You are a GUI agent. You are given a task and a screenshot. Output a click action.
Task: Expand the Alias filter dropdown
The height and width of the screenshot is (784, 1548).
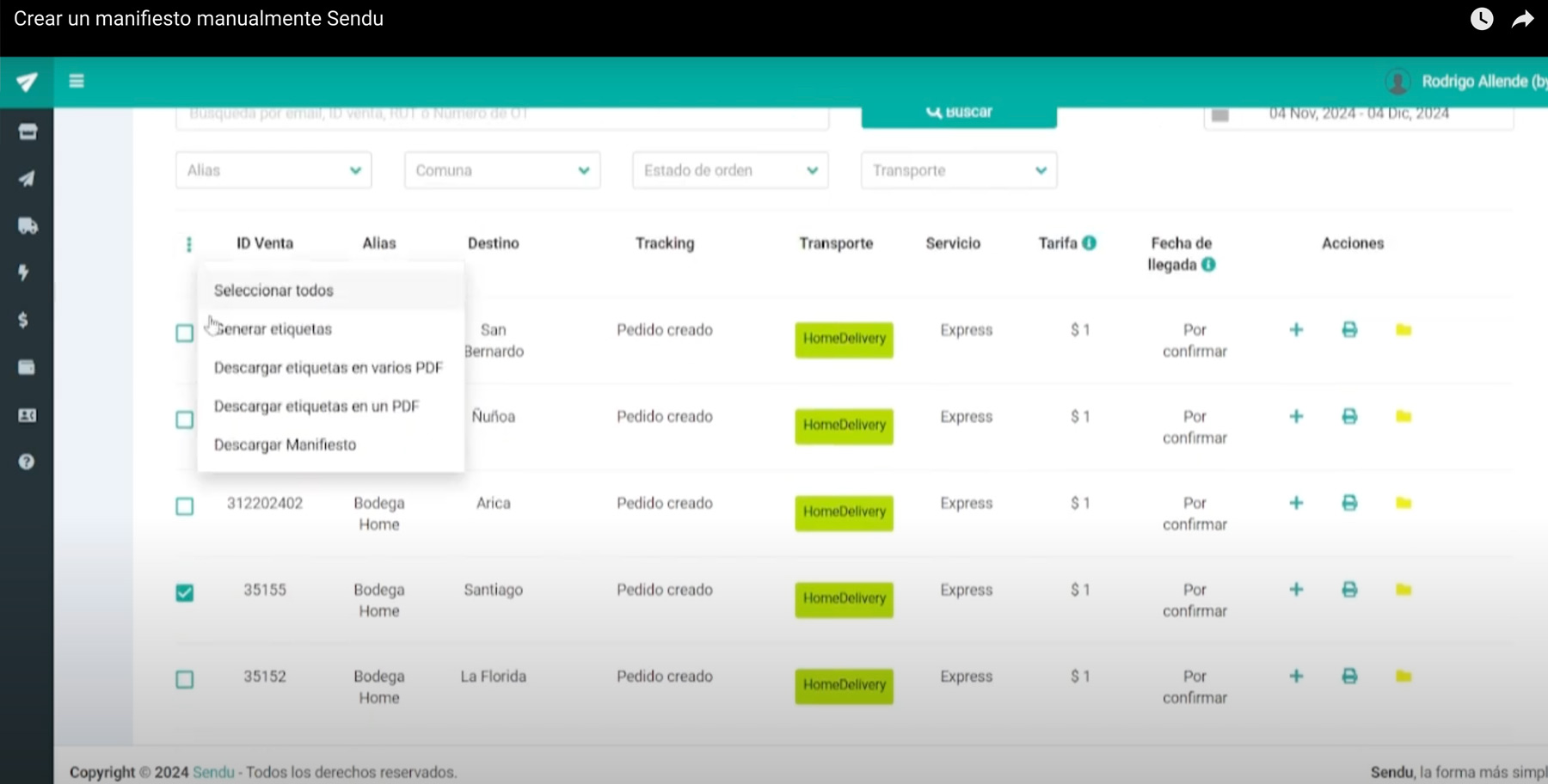pos(273,170)
